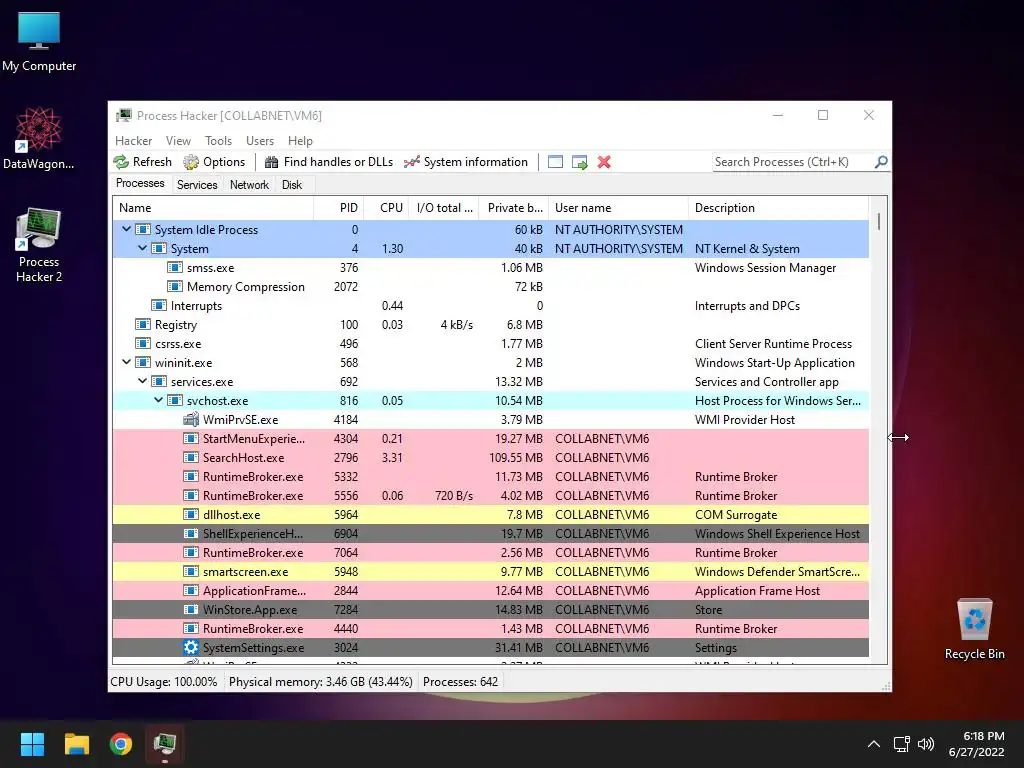Open System information graph icon
This screenshot has width=1024, height=768.
[411, 162]
